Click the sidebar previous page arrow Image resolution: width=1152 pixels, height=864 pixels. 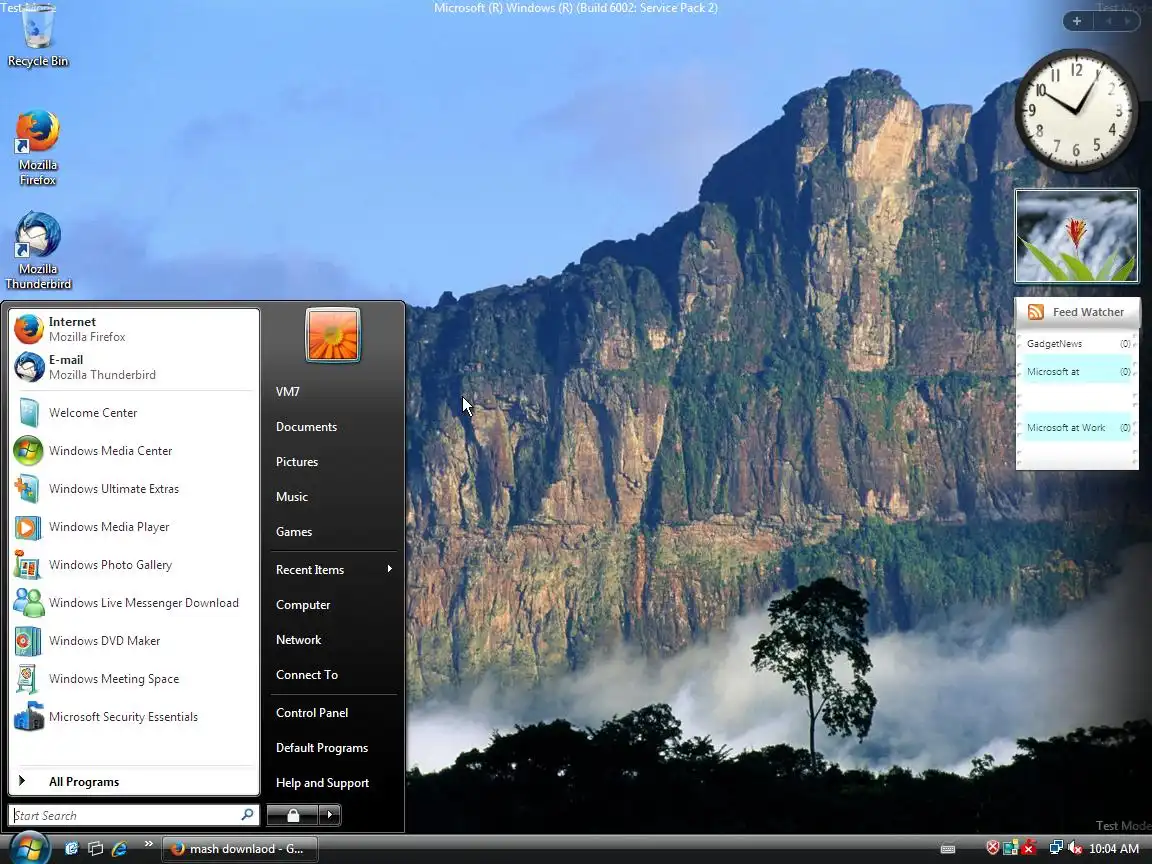[x=1109, y=21]
